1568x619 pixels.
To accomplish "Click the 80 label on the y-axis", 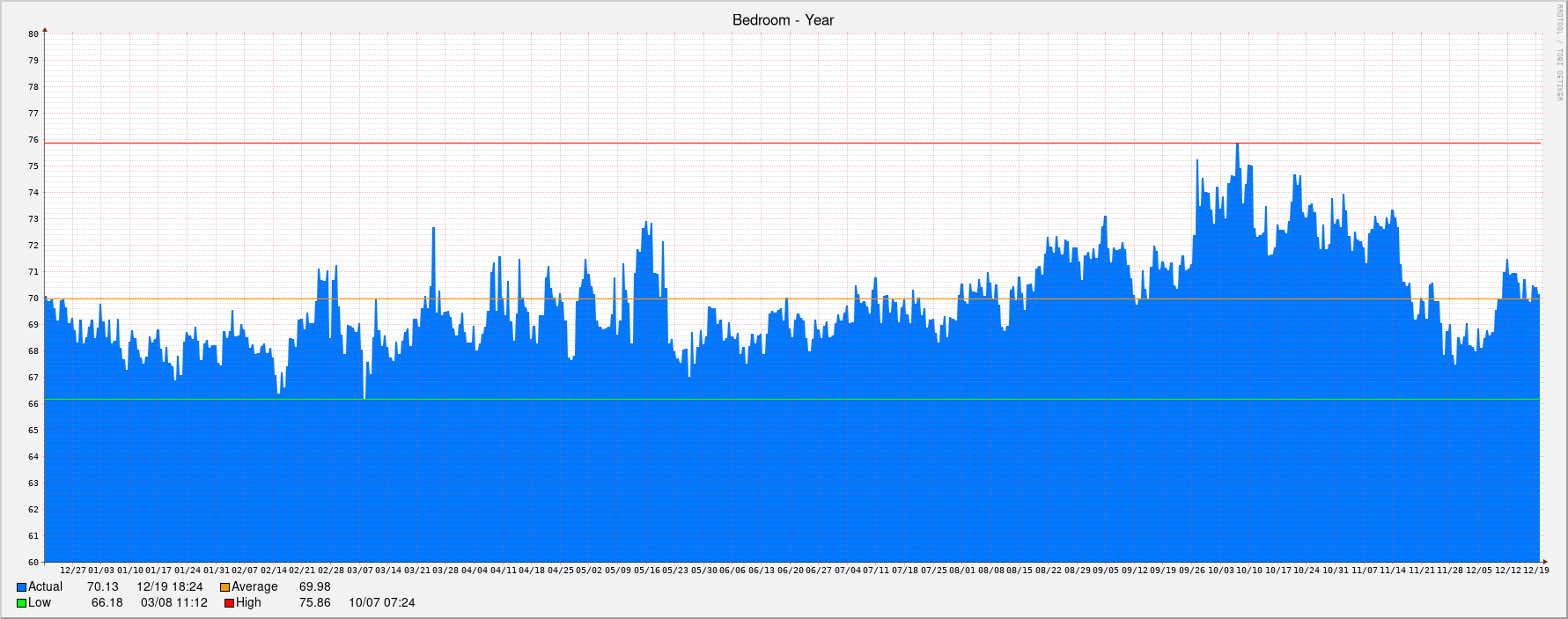I will [33, 34].
